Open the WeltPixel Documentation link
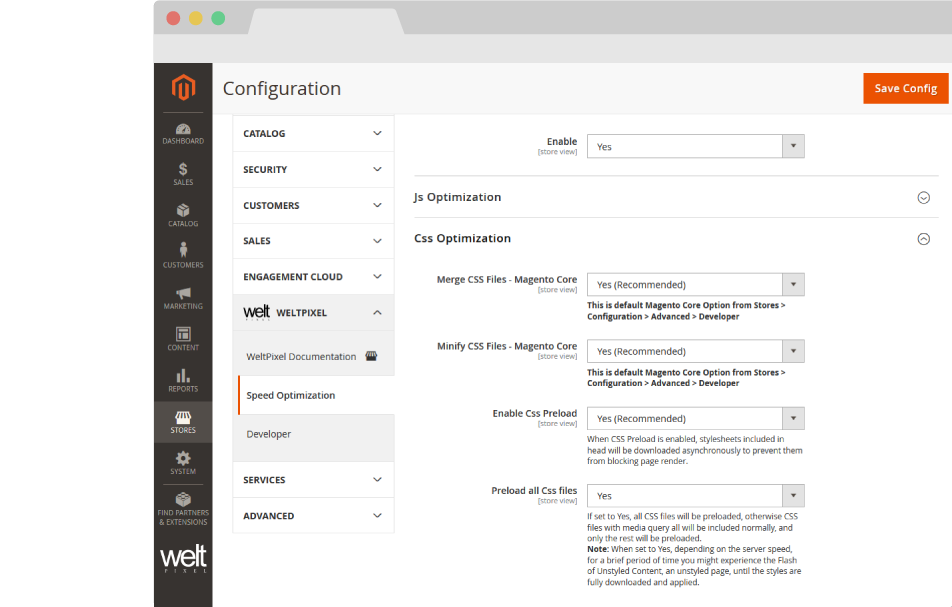Screen dimensions: 952x607 point(302,355)
